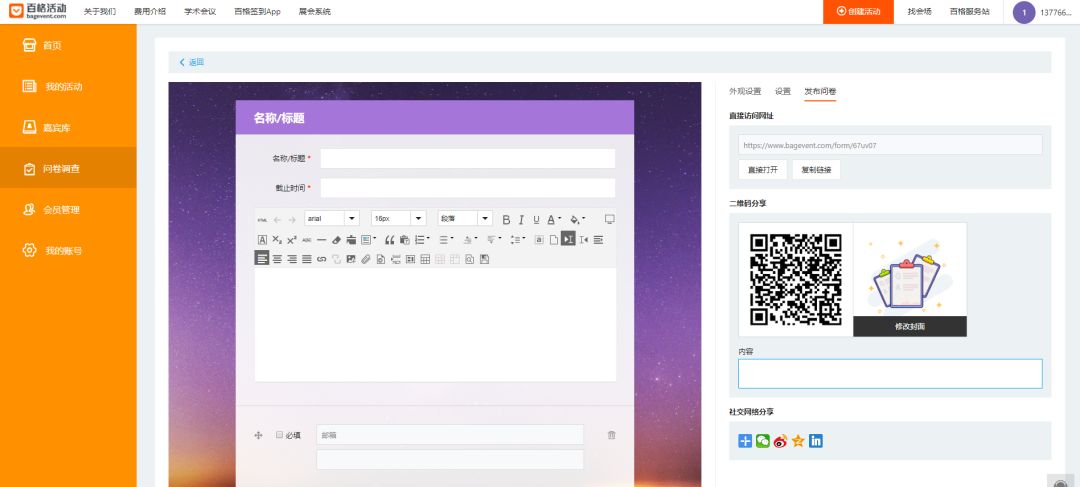Image resolution: width=1080 pixels, height=487 pixels.
Task: Click the 复制链接 button
Action: click(816, 169)
